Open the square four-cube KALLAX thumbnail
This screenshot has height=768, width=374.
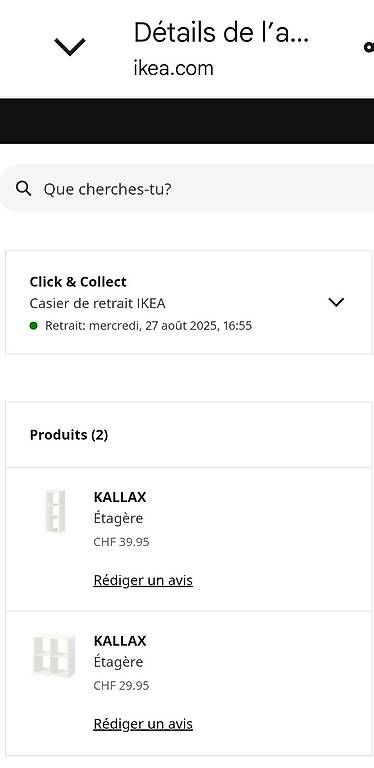point(54,655)
